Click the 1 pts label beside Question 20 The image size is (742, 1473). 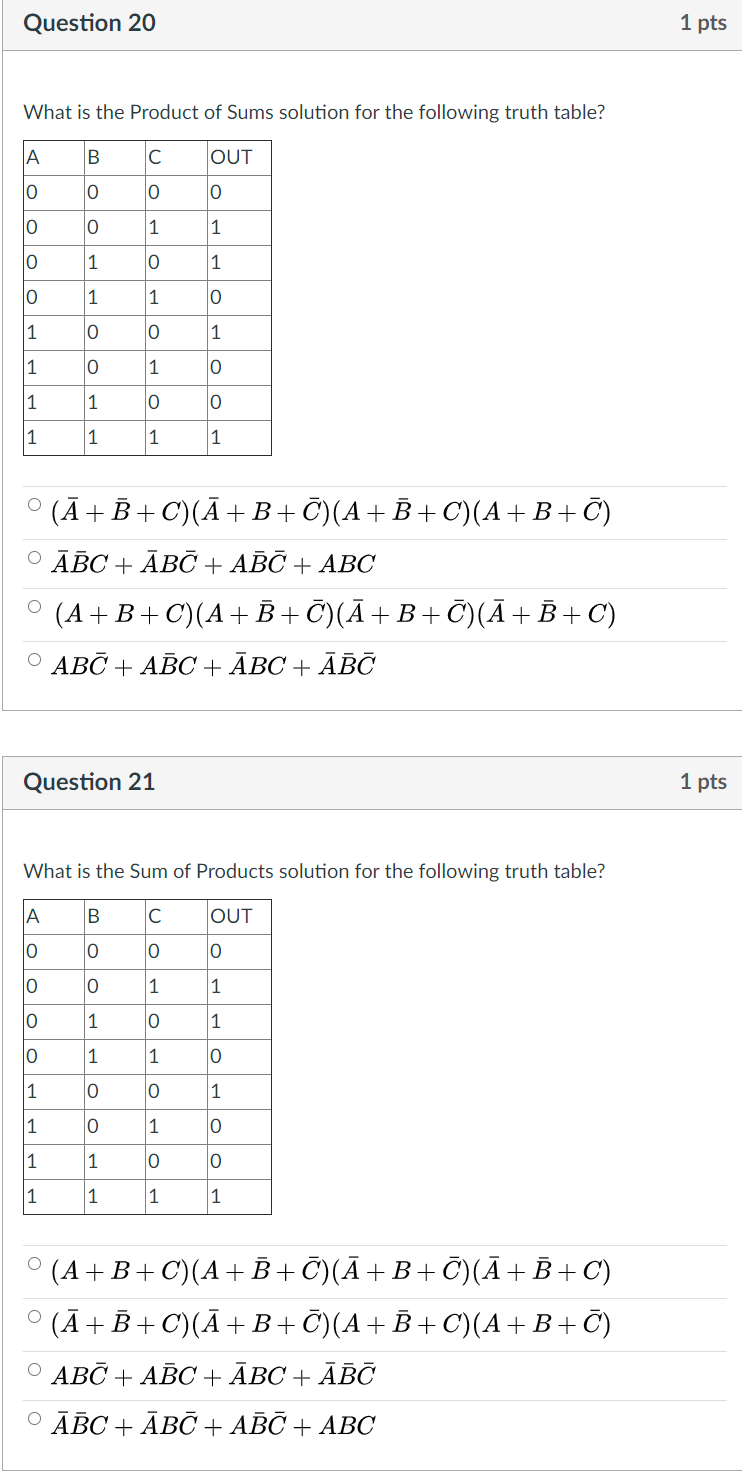(x=704, y=23)
